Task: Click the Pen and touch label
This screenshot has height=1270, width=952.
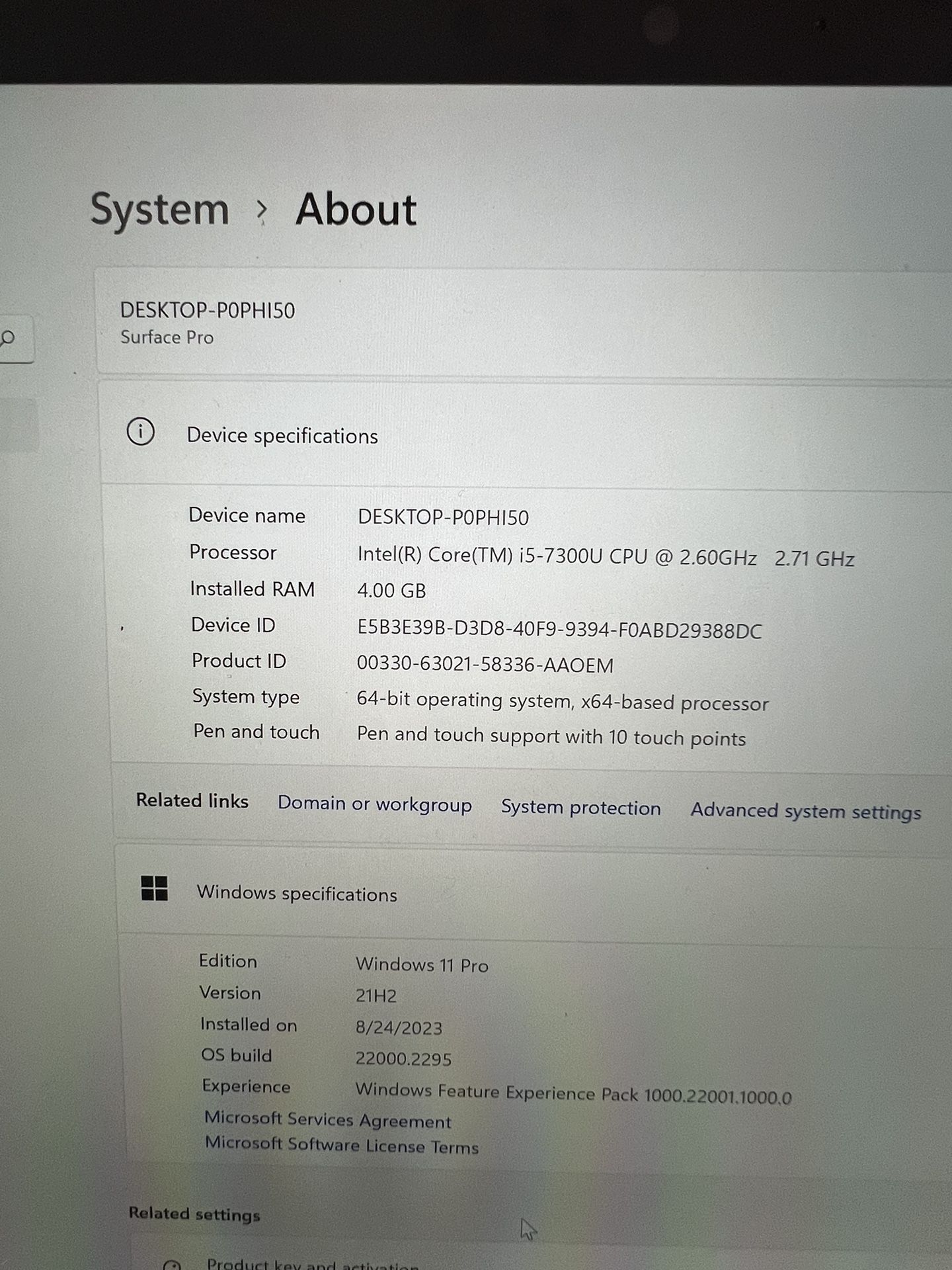Action: click(x=257, y=732)
